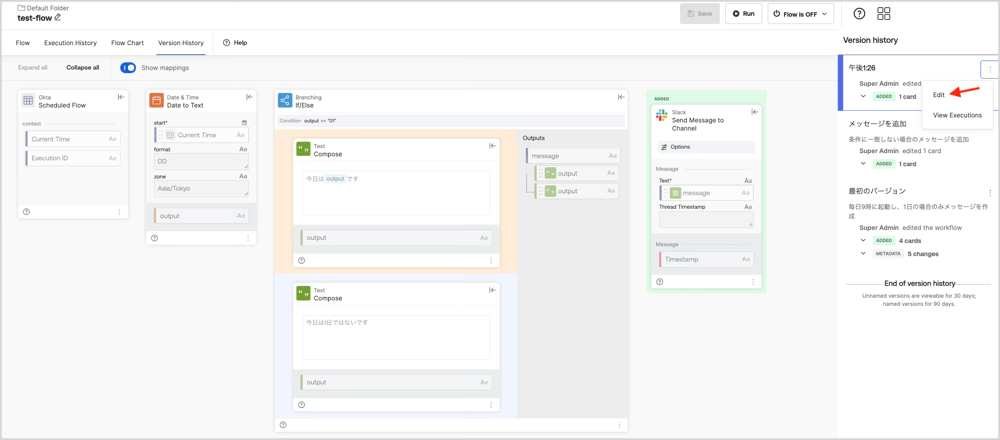Viewport: 1000px width, 440px height.
Task: Collapse the Slack Send Message card
Action: (754, 112)
